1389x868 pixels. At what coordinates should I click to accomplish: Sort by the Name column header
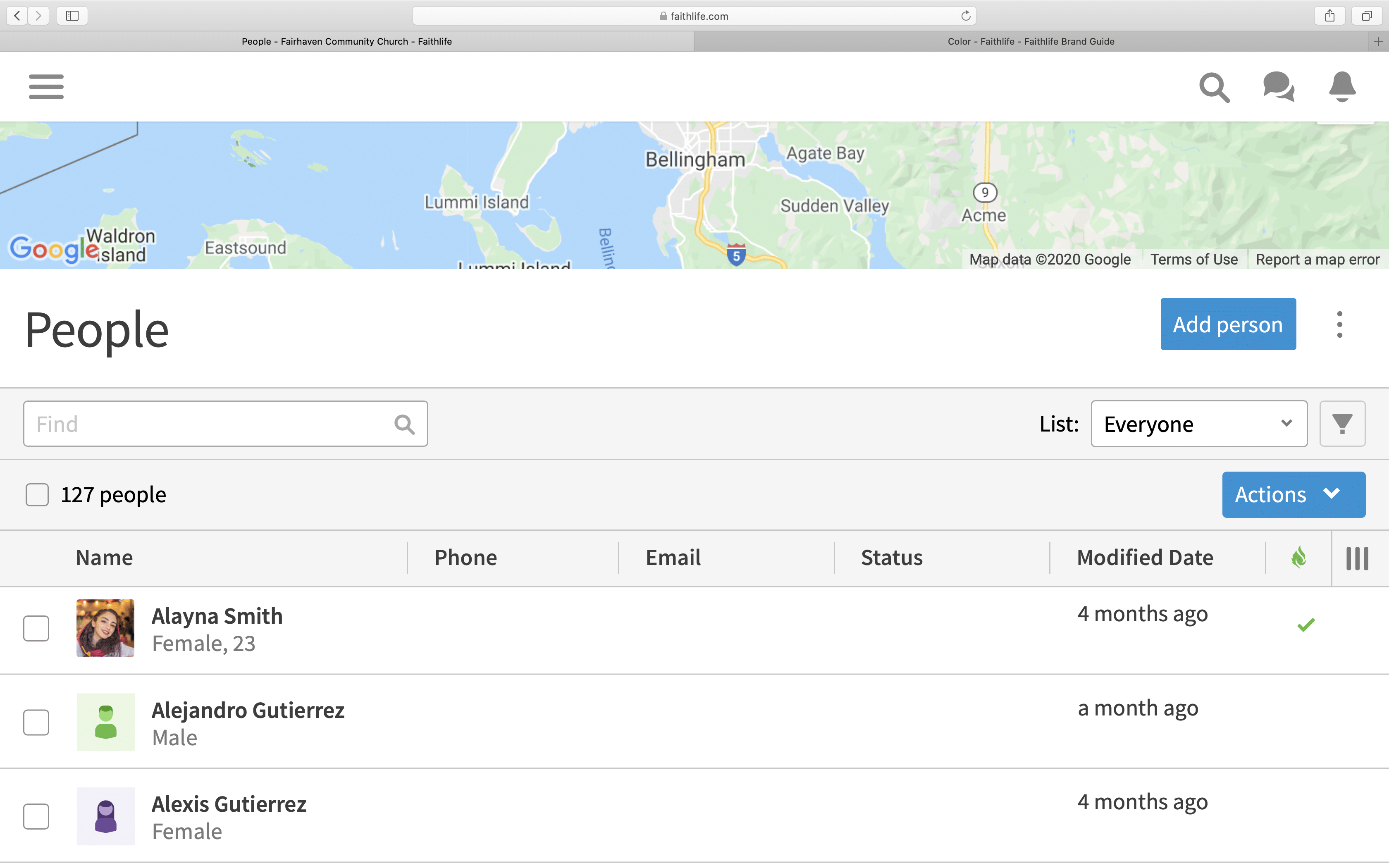pyautogui.click(x=105, y=558)
